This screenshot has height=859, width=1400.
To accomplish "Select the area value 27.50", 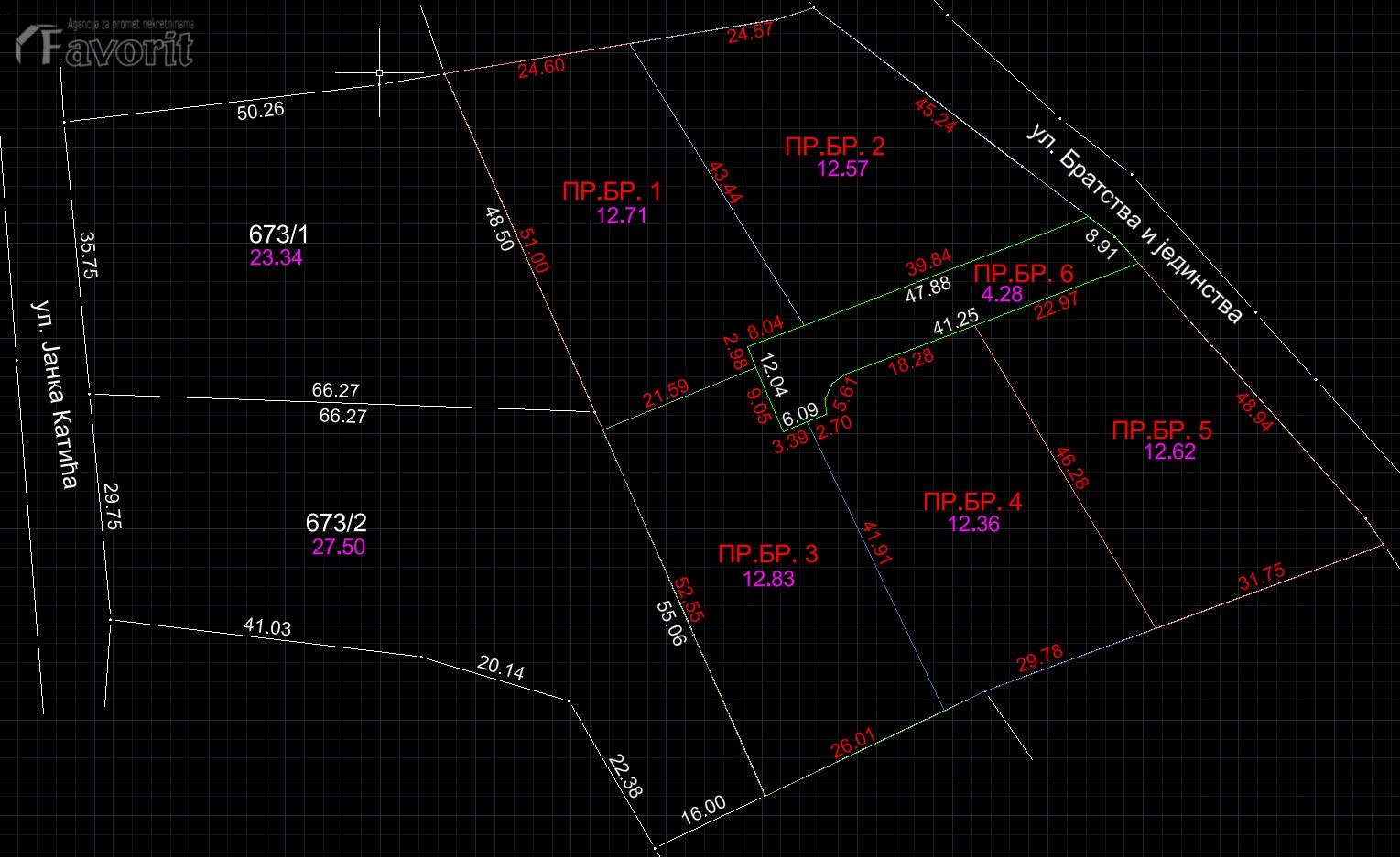I will pyautogui.click(x=339, y=547).
